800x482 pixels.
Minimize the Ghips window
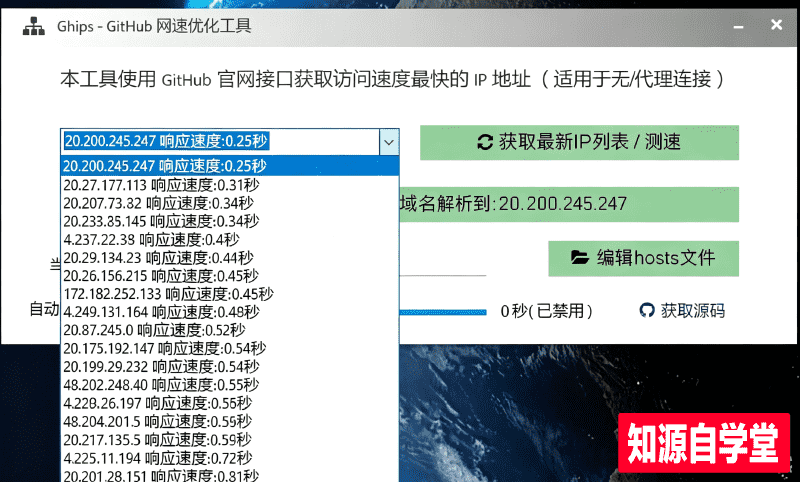[738, 26]
